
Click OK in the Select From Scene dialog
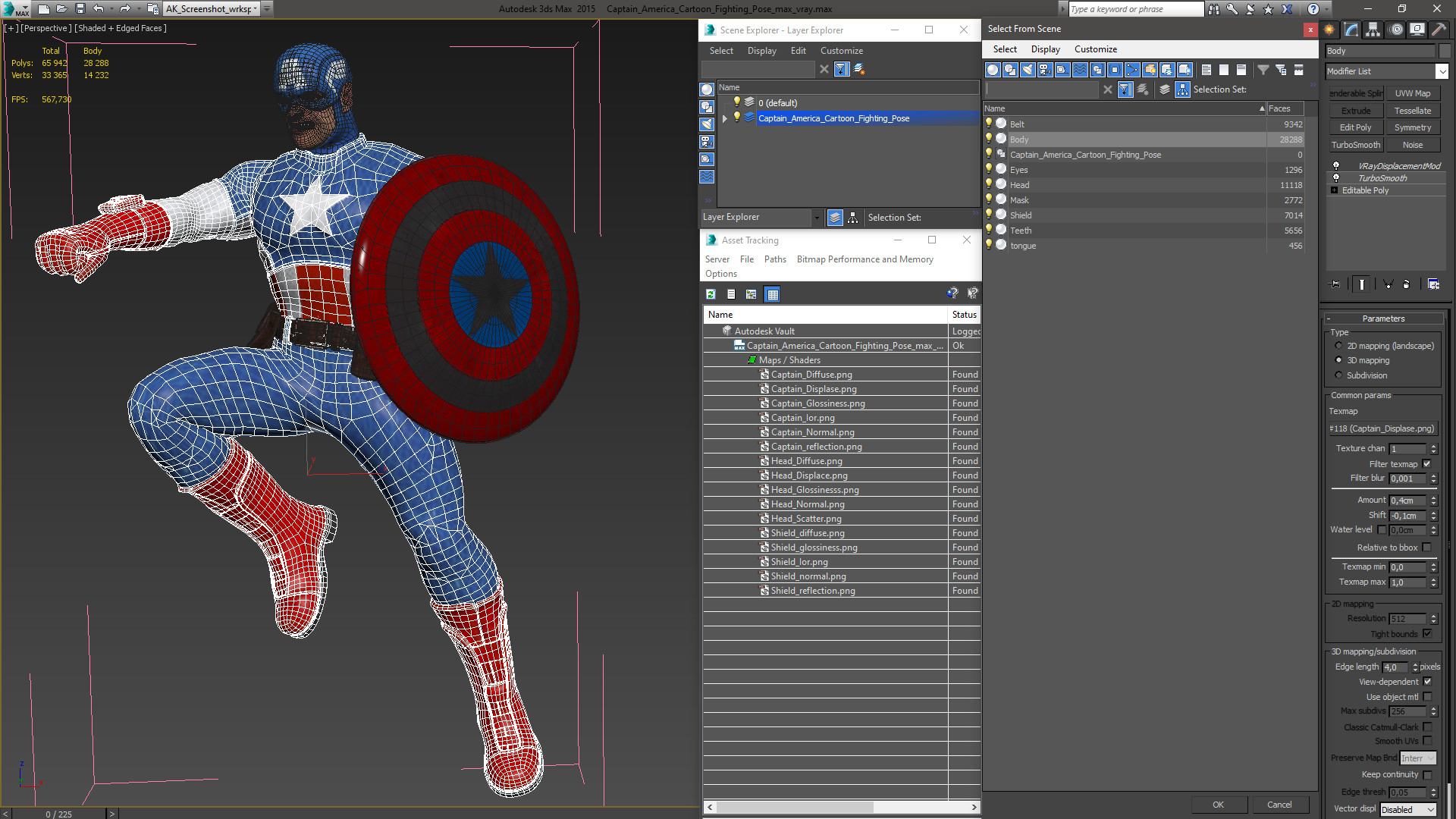(x=1218, y=805)
